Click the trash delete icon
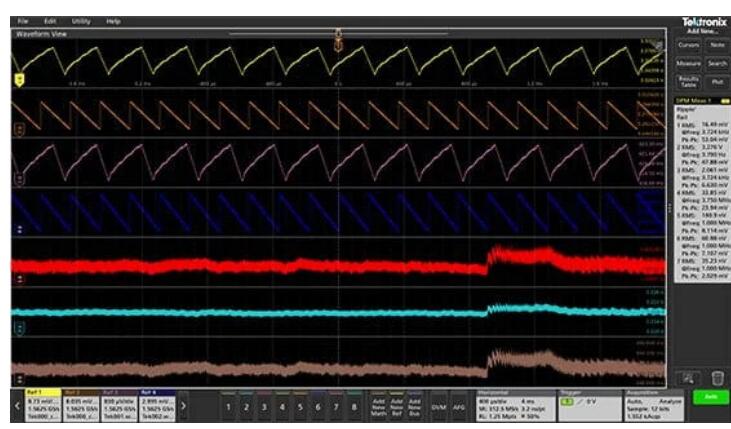Screen dimensions: 731x429 (717, 377)
